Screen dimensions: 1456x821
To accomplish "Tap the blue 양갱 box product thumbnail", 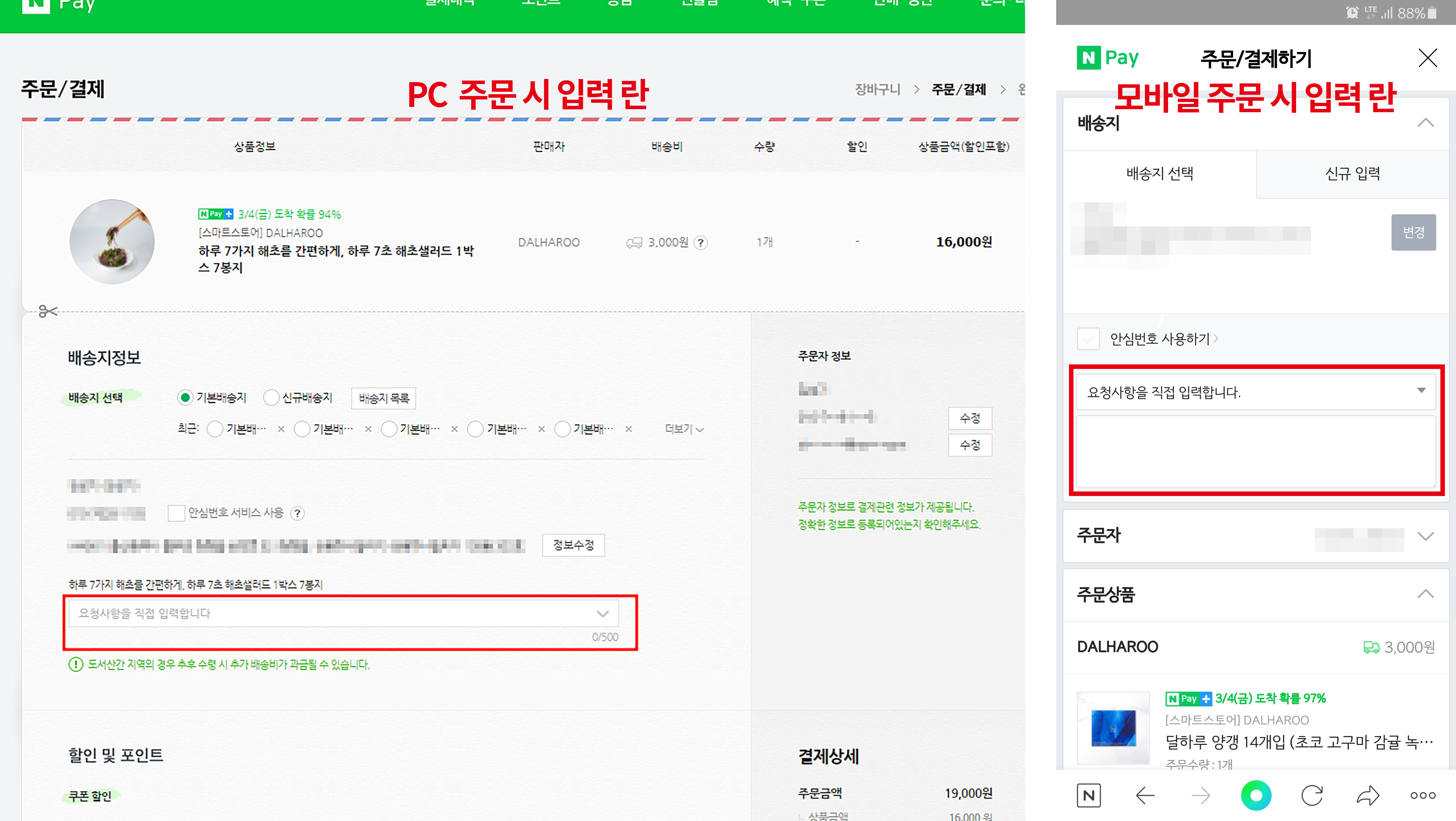I will (1113, 728).
